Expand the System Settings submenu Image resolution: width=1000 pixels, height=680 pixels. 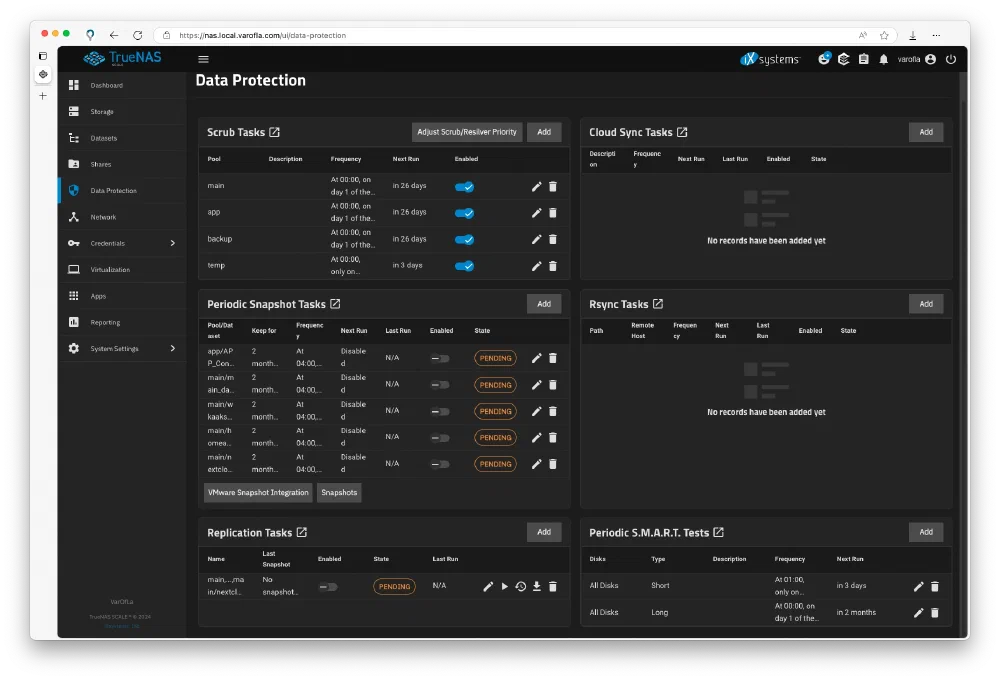pos(172,349)
